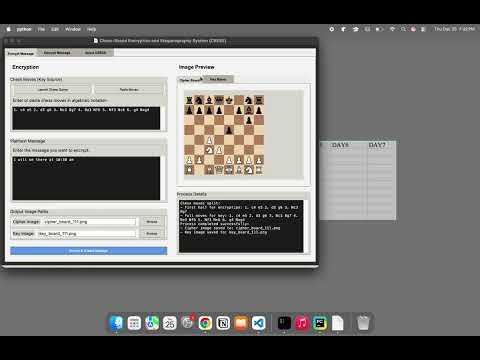
Task: Click Browse next to Key Image
Action: pos(152,234)
